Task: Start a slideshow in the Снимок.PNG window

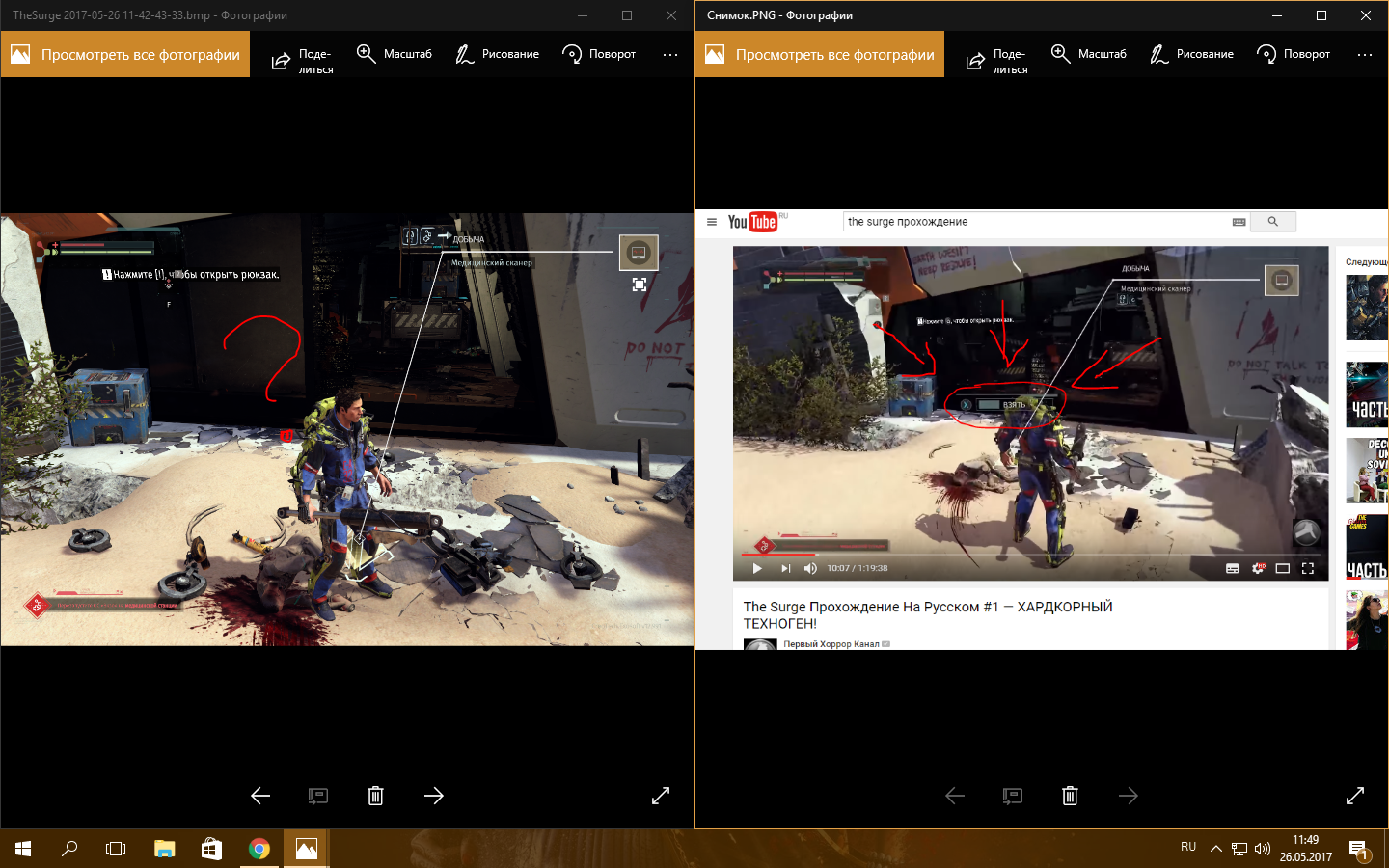Action: pyautogui.click(x=1013, y=796)
